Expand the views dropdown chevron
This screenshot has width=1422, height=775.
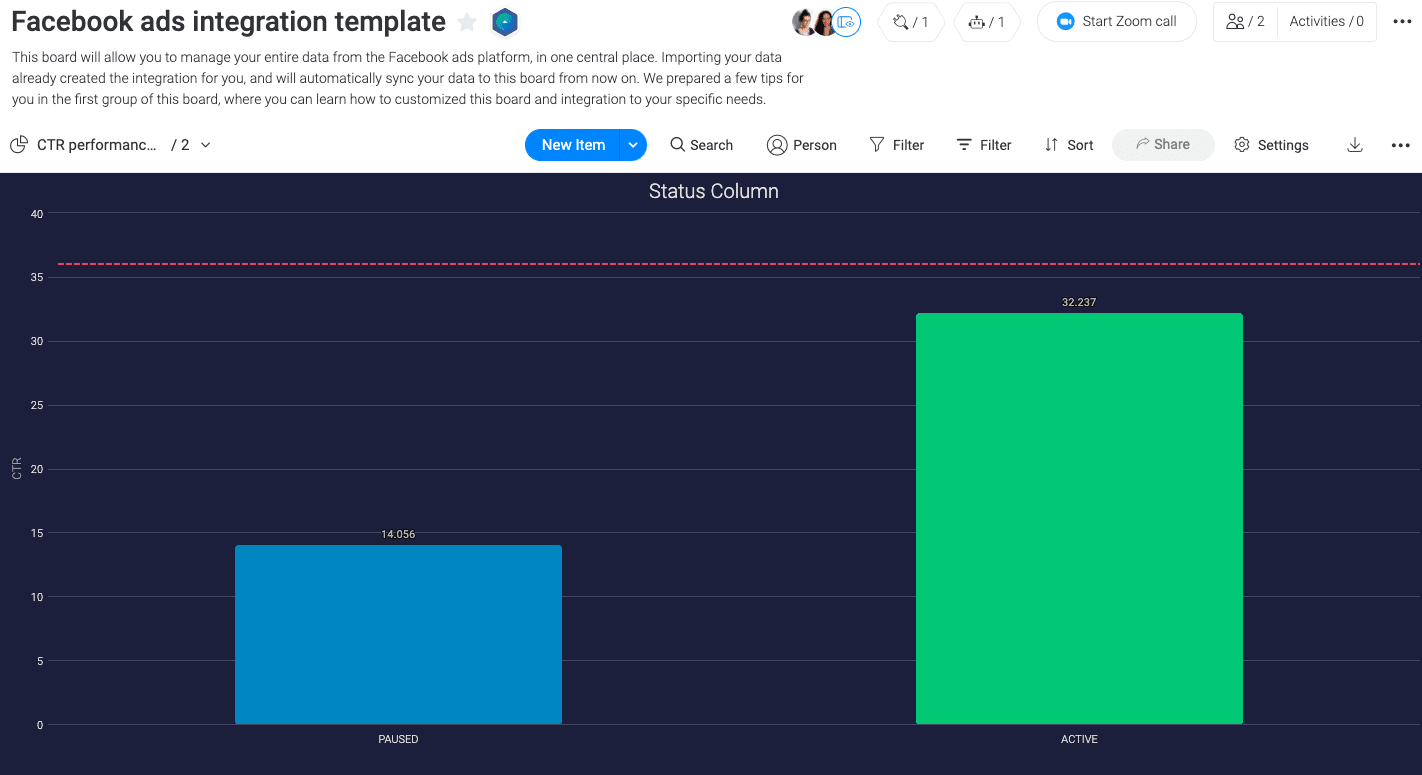point(206,145)
